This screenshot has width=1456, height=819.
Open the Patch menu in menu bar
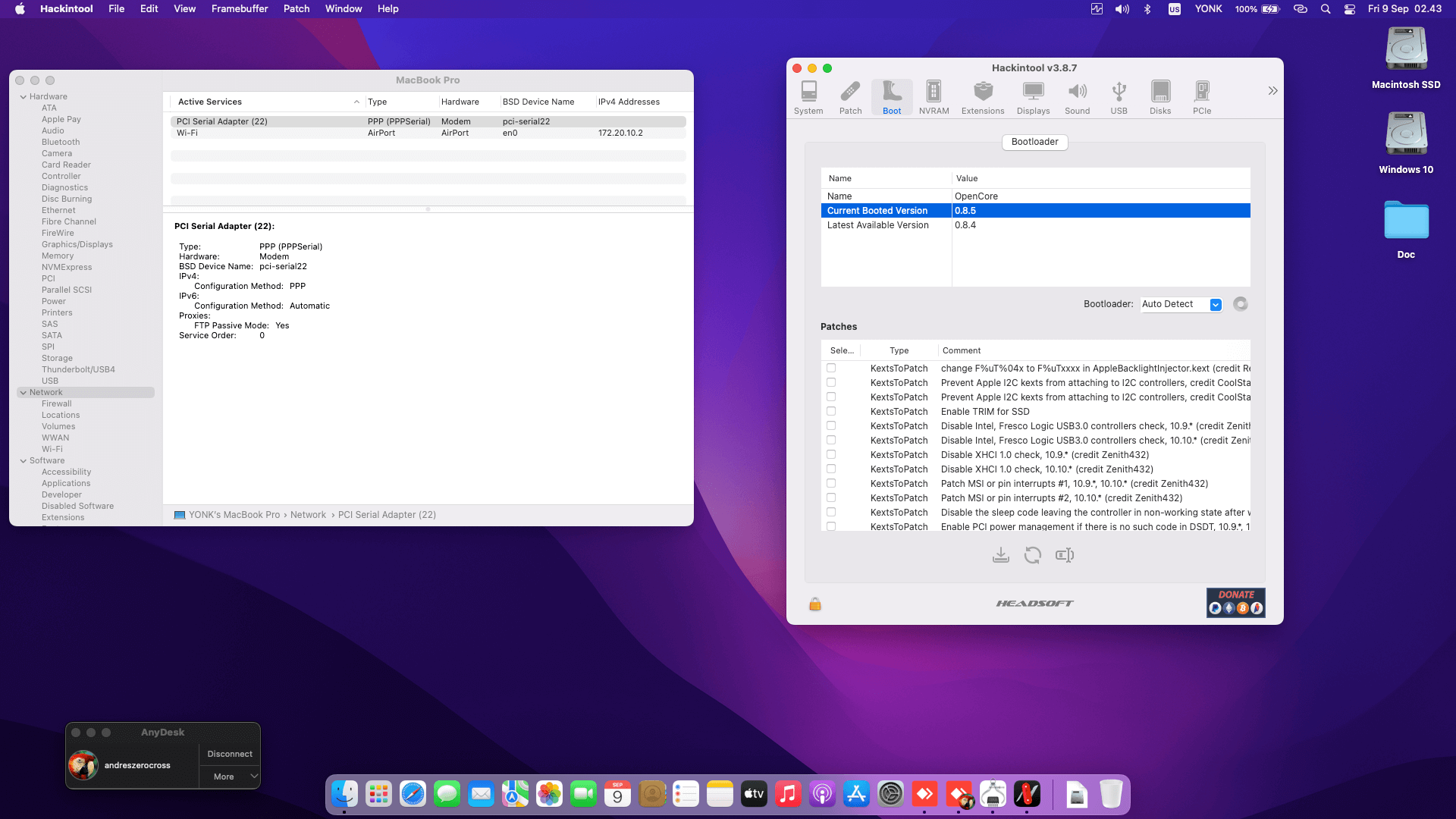click(x=297, y=9)
